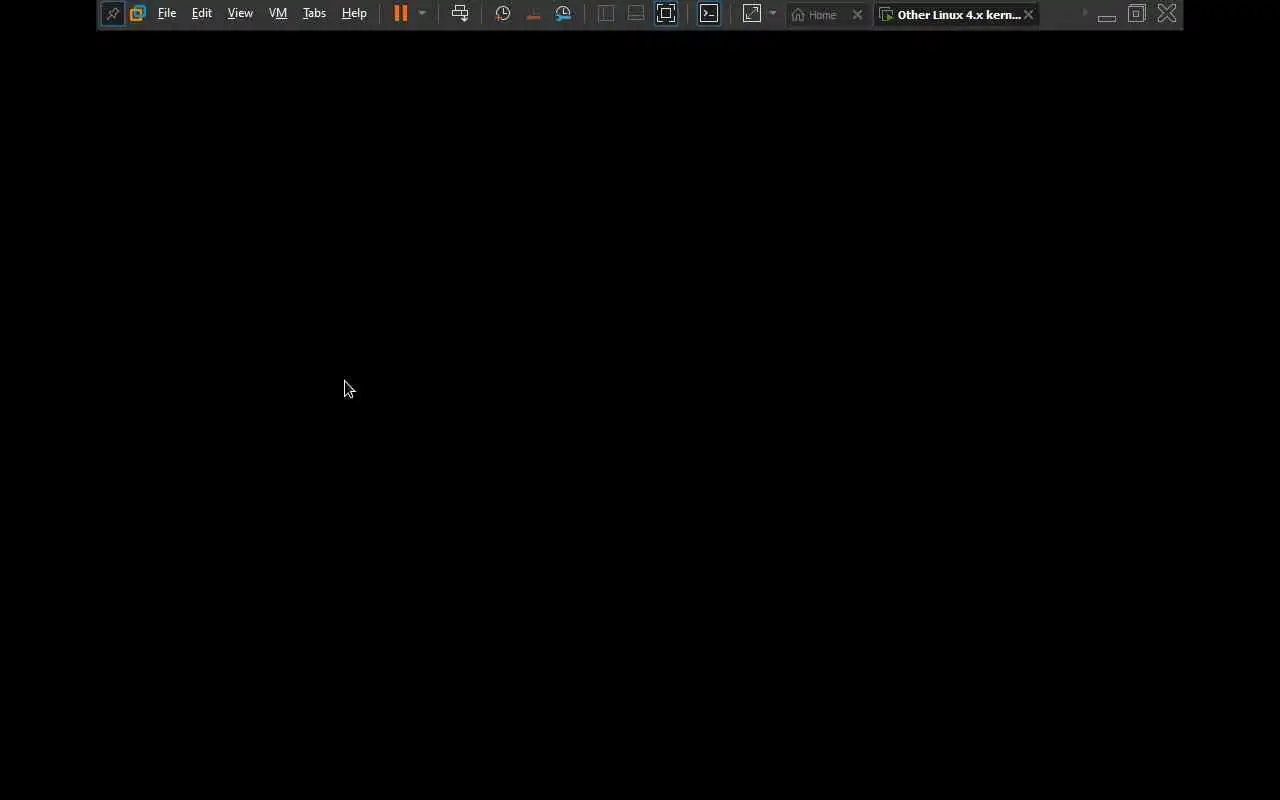Expand the stretch options dropdown arrow
This screenshot has width=1280, height=800.
coord(773,14)
